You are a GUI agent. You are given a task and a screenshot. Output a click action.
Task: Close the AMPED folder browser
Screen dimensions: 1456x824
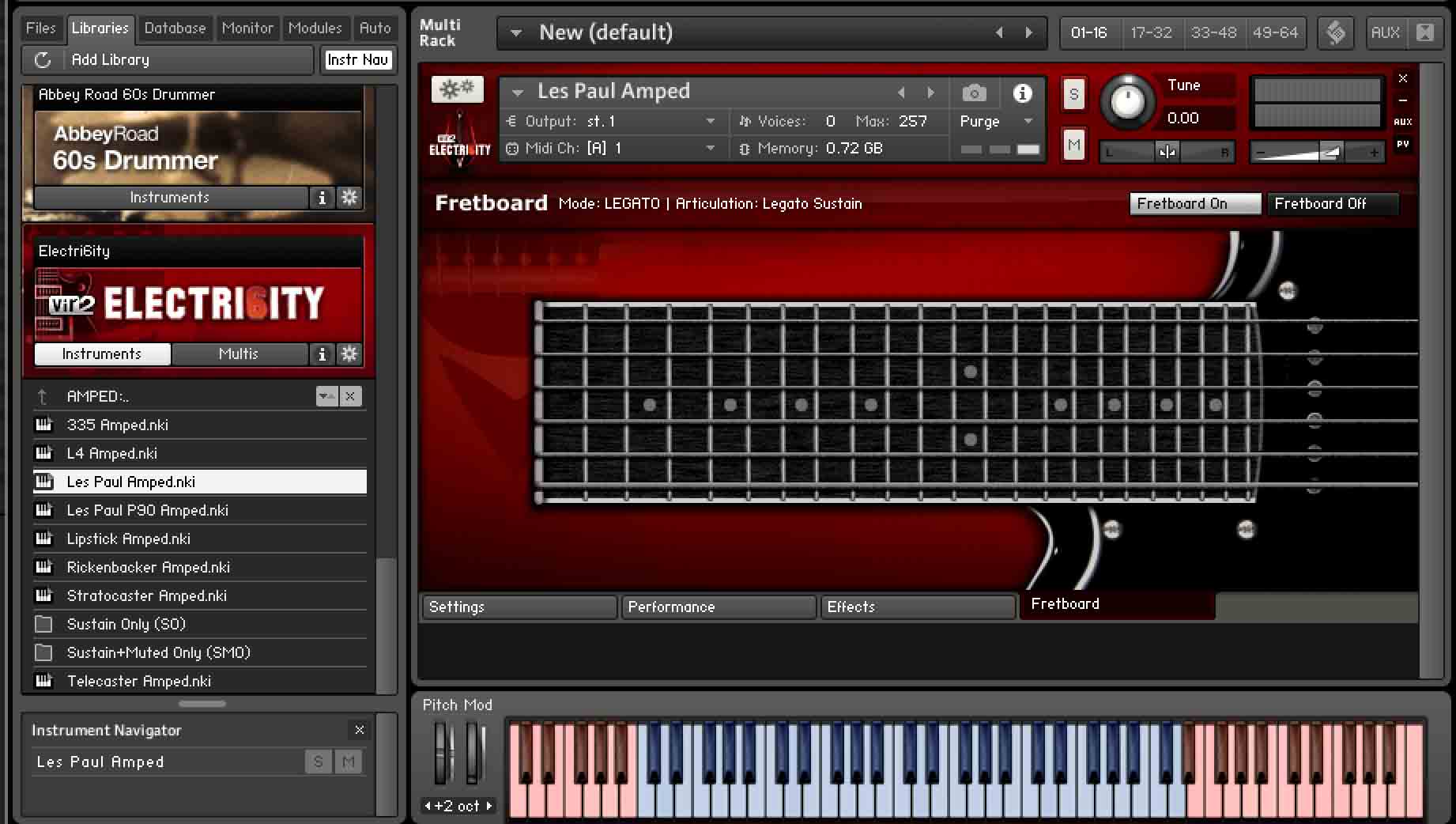point(350,396)
